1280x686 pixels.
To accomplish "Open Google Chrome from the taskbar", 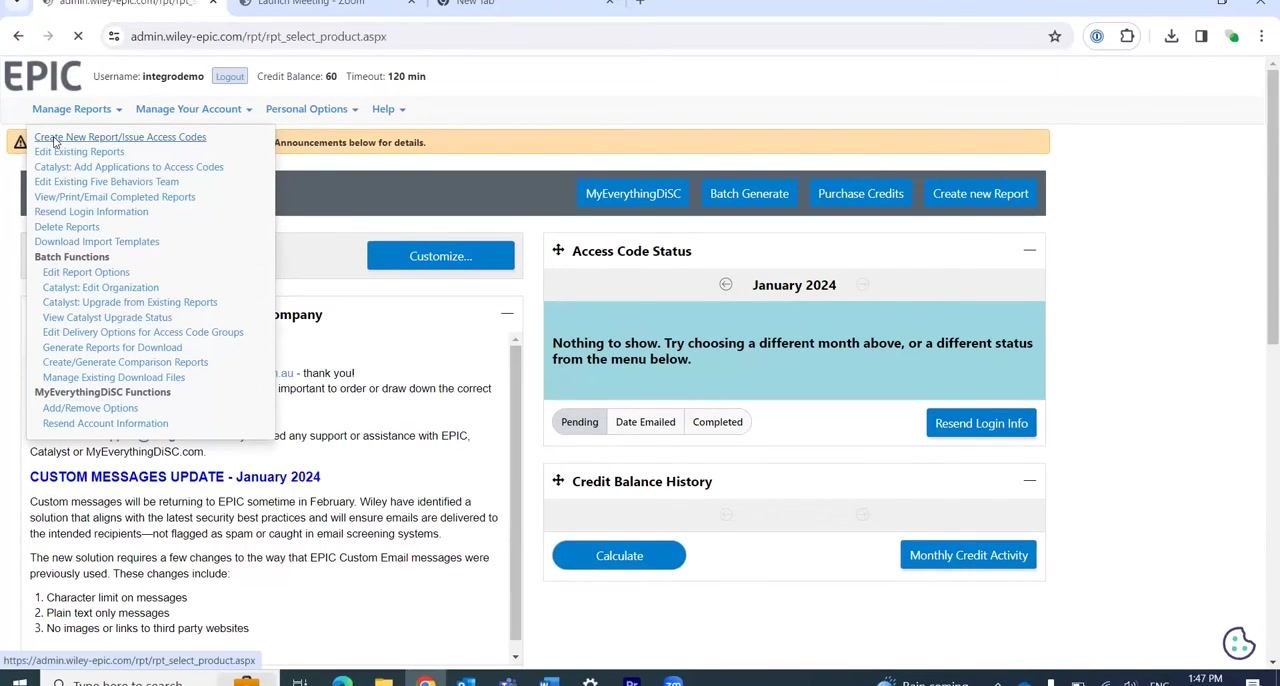I will tap(425, 682).
